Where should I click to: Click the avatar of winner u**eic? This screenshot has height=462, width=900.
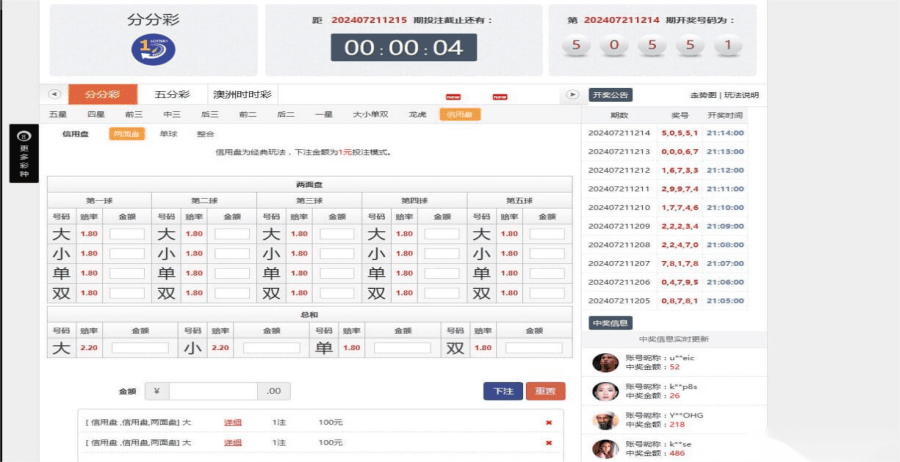pos(602,363)
